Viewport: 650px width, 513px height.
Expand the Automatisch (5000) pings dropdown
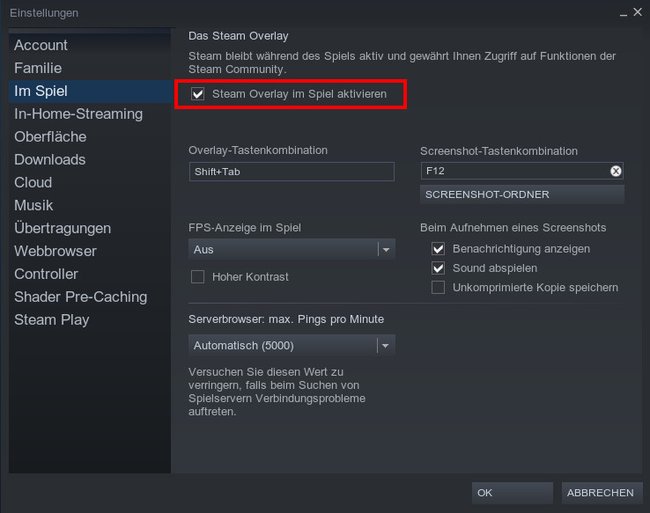point(291,345)
